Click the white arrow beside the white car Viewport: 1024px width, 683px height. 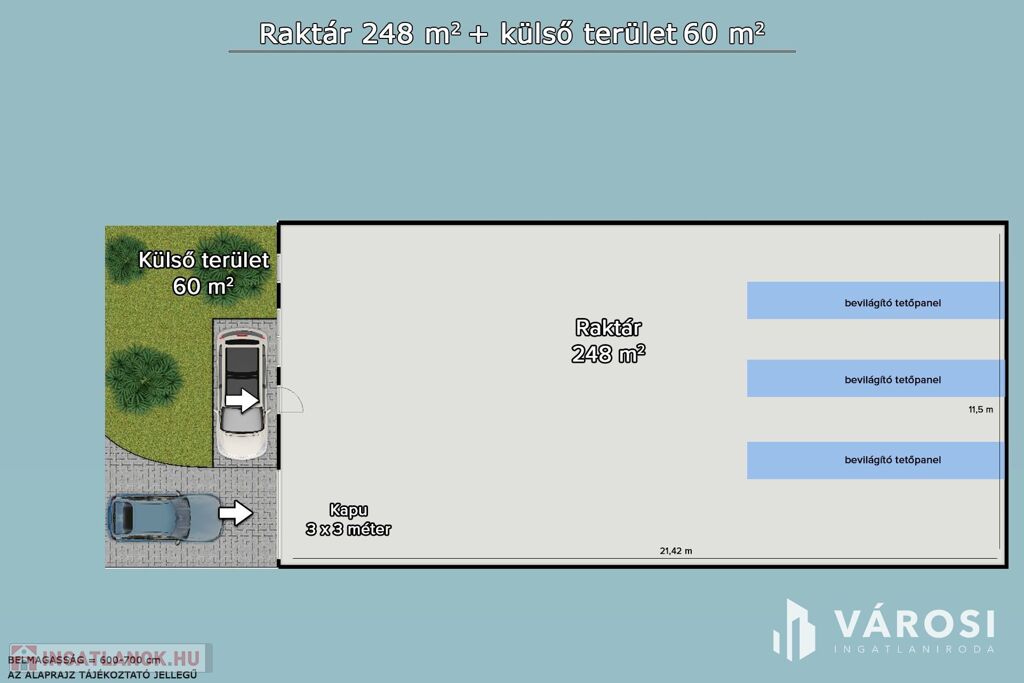pos(241,401)
